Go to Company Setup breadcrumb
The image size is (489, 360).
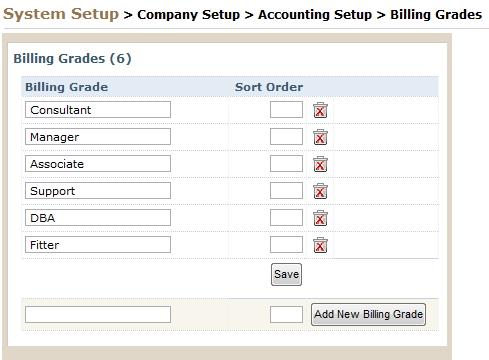[x=188, y=15]
